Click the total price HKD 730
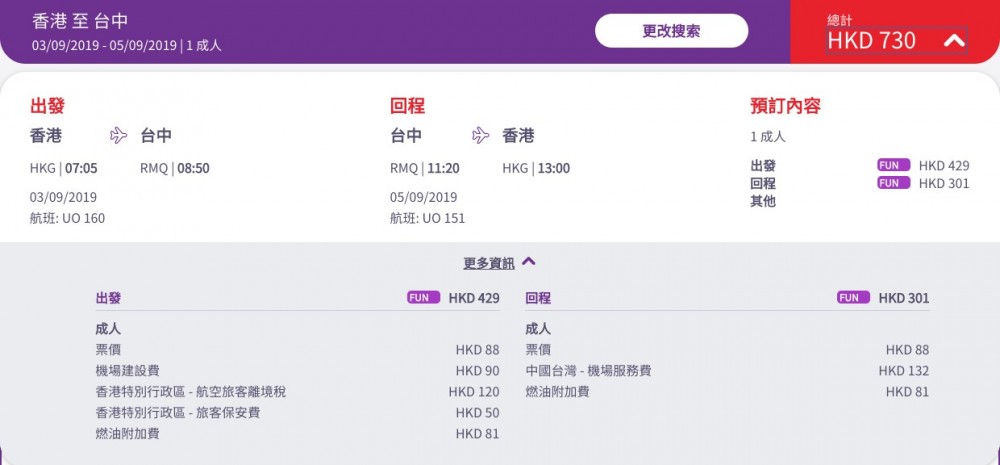Viewport: 1000px width, 465px height. 871,41
